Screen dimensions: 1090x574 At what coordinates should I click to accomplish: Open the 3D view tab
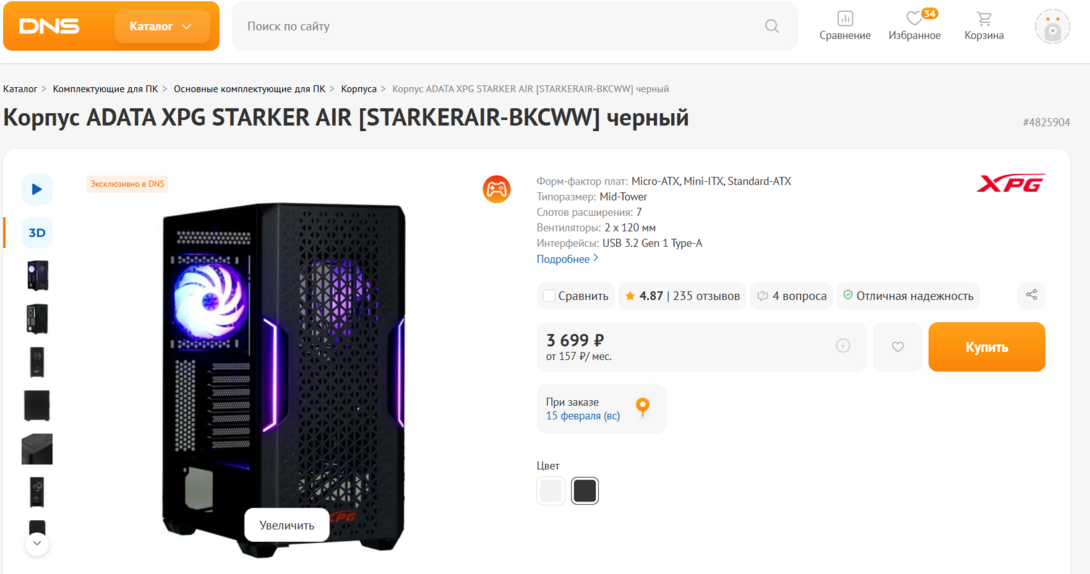coord(37,233)
